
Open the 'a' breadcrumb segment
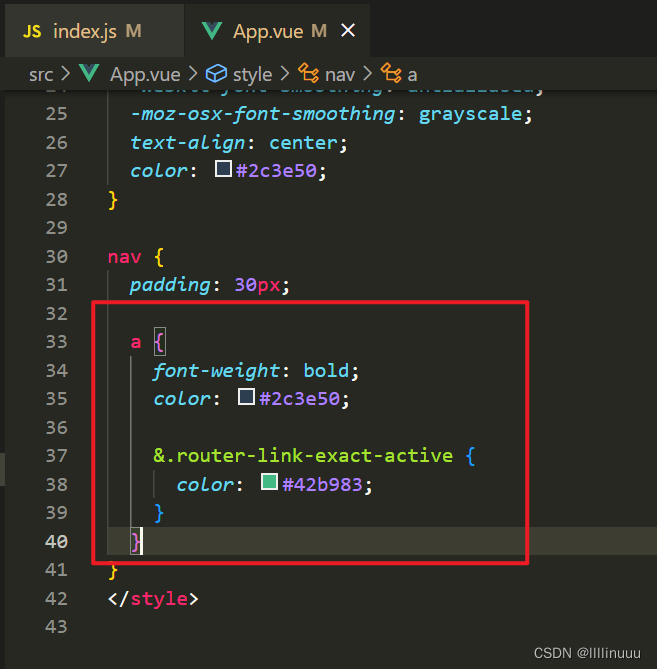tap(412, 76)
